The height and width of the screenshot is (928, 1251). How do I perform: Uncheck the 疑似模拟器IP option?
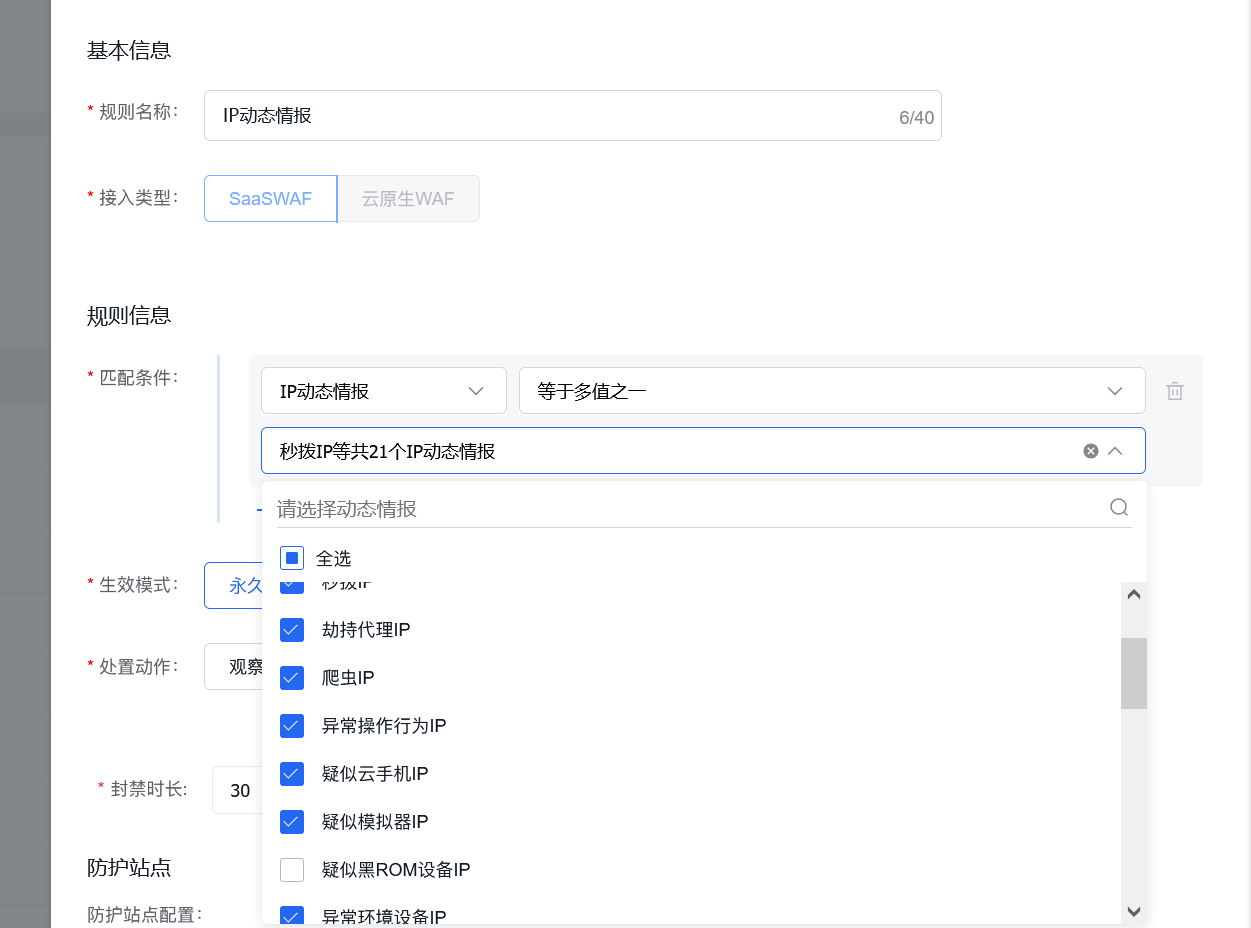292,821
